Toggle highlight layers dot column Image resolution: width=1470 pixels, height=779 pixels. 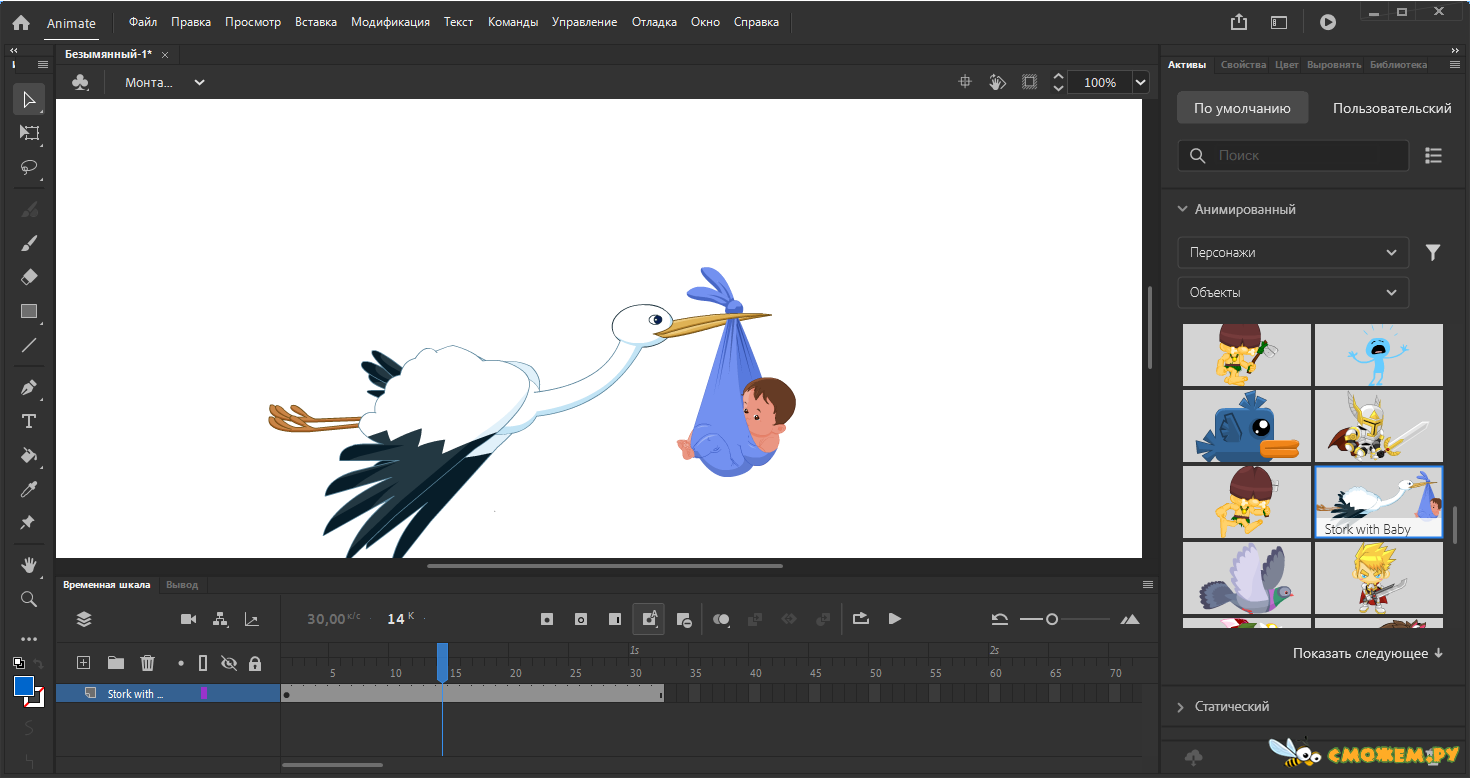click(x=181, y=662)
